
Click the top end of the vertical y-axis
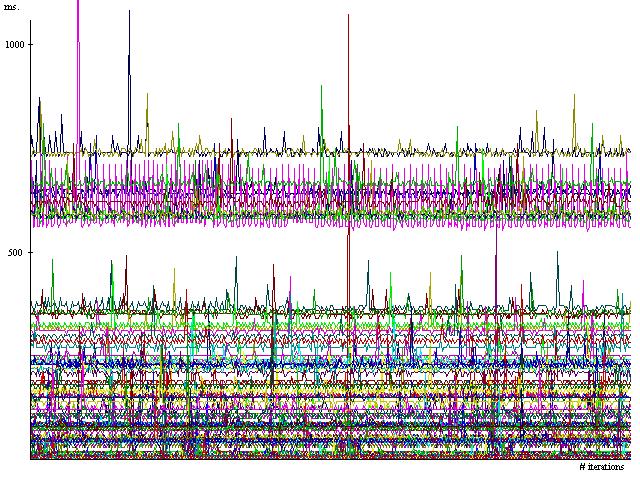click(x=30, y=20)
